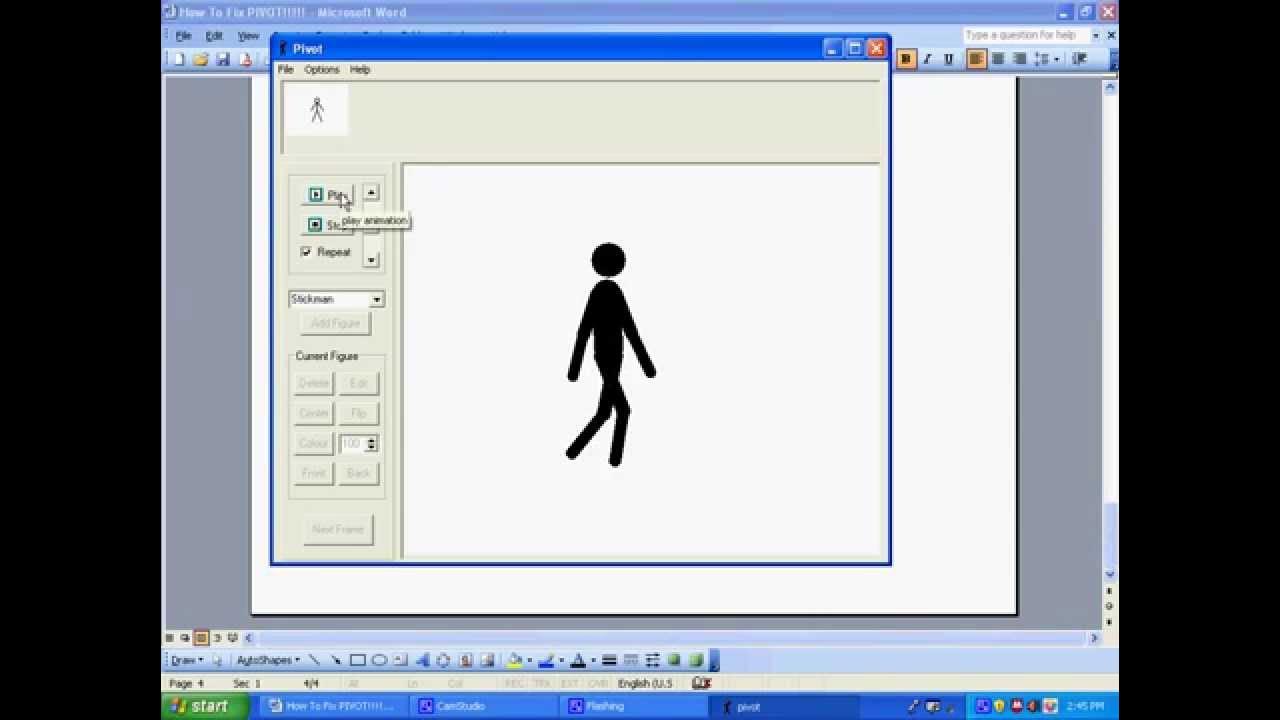
Task: Toggle Underline formatting in Word
Action: 948,60
